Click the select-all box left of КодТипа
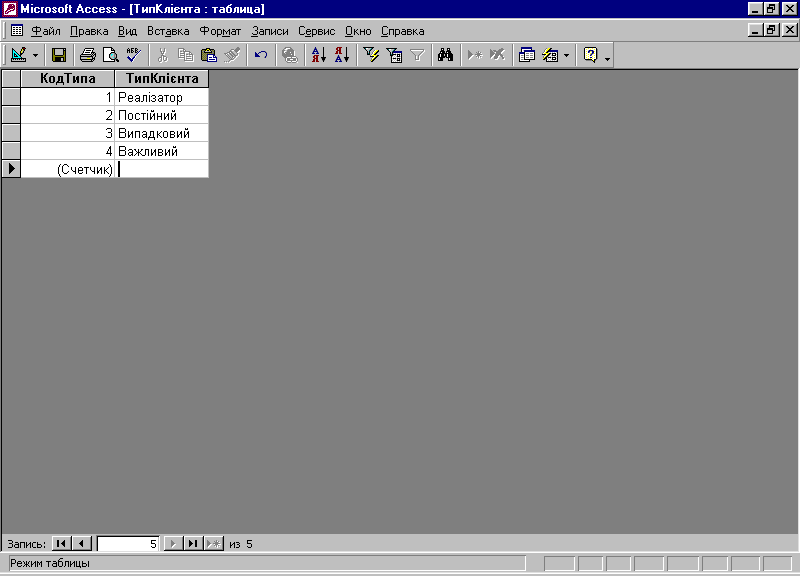 (x=11, y=79)
